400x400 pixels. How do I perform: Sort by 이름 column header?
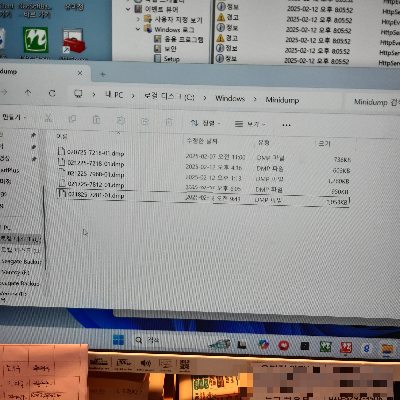coord(62,136)
